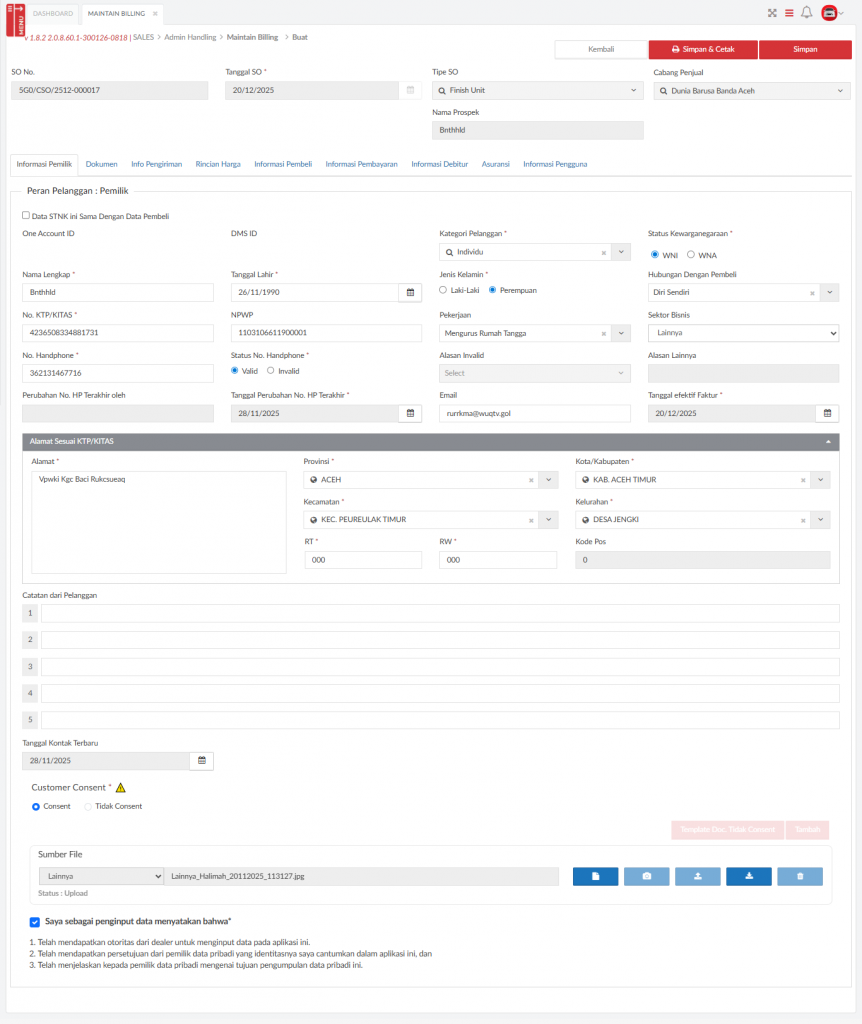The image size is (862, 1024).
Task: Switch to the Rincian Harga tab
Action: tap(218, 163)
